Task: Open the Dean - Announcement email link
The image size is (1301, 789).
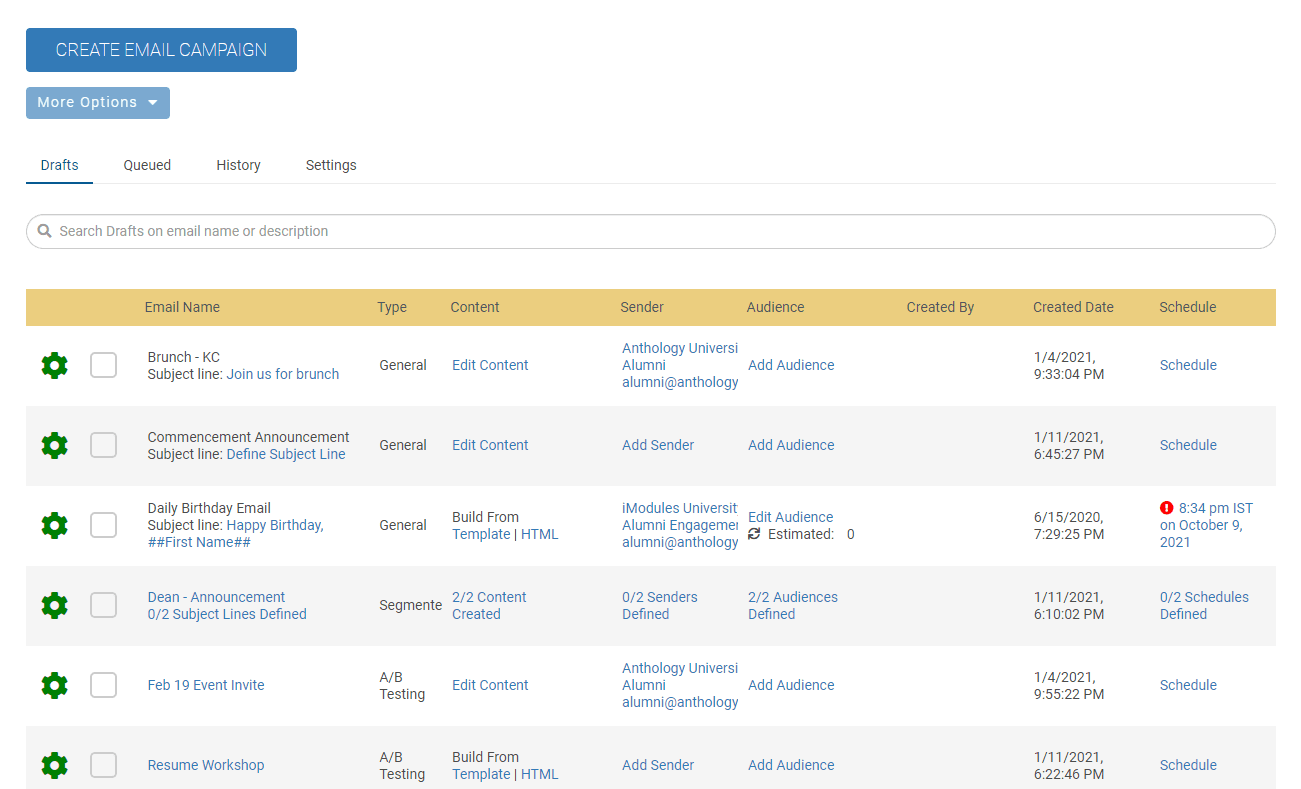Action: (216, 597)
